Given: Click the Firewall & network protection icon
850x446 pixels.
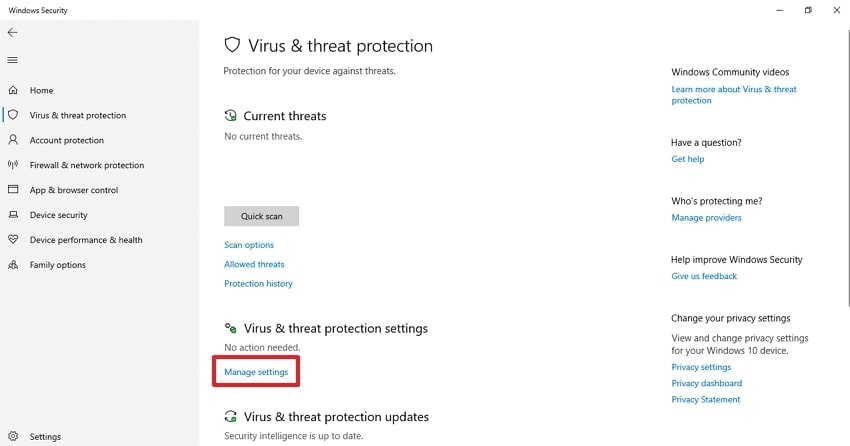Looking at the screenshot, I should (13, 165).
